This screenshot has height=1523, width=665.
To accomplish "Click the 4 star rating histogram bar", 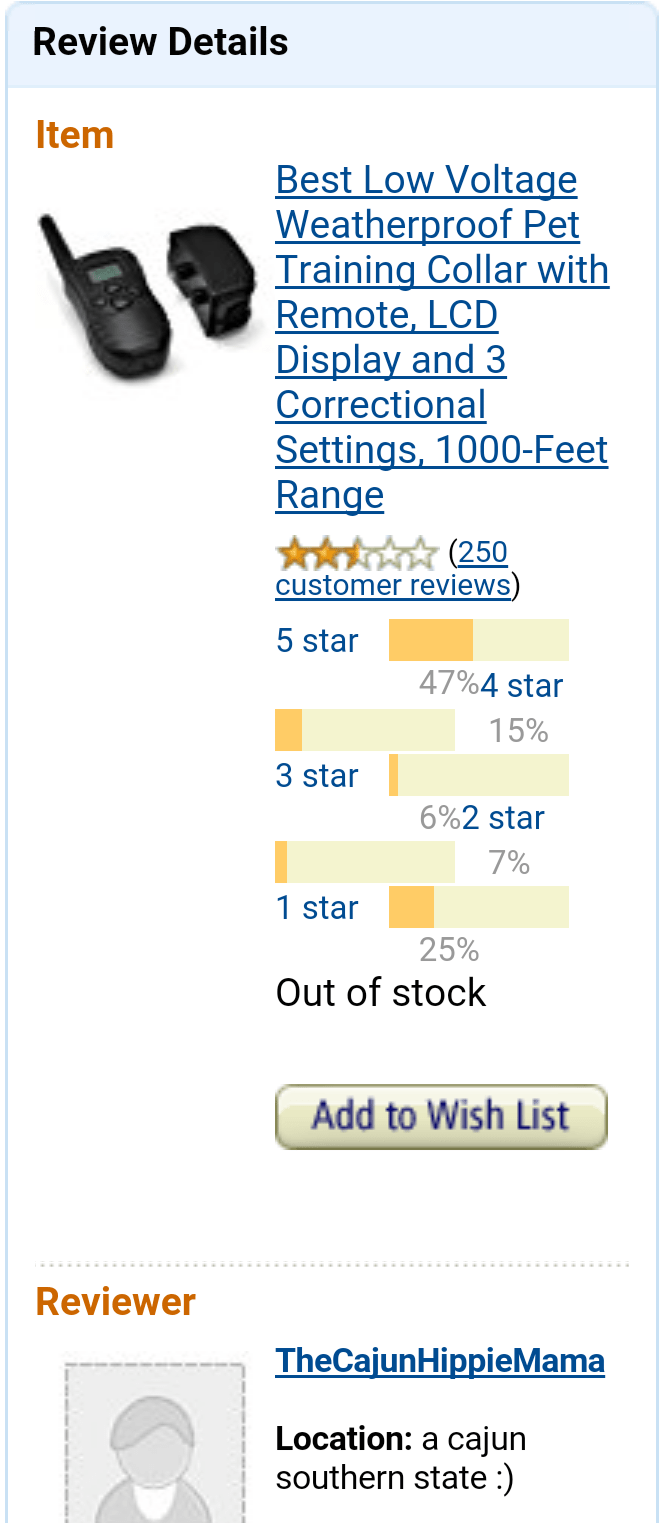I will point(364,730).
